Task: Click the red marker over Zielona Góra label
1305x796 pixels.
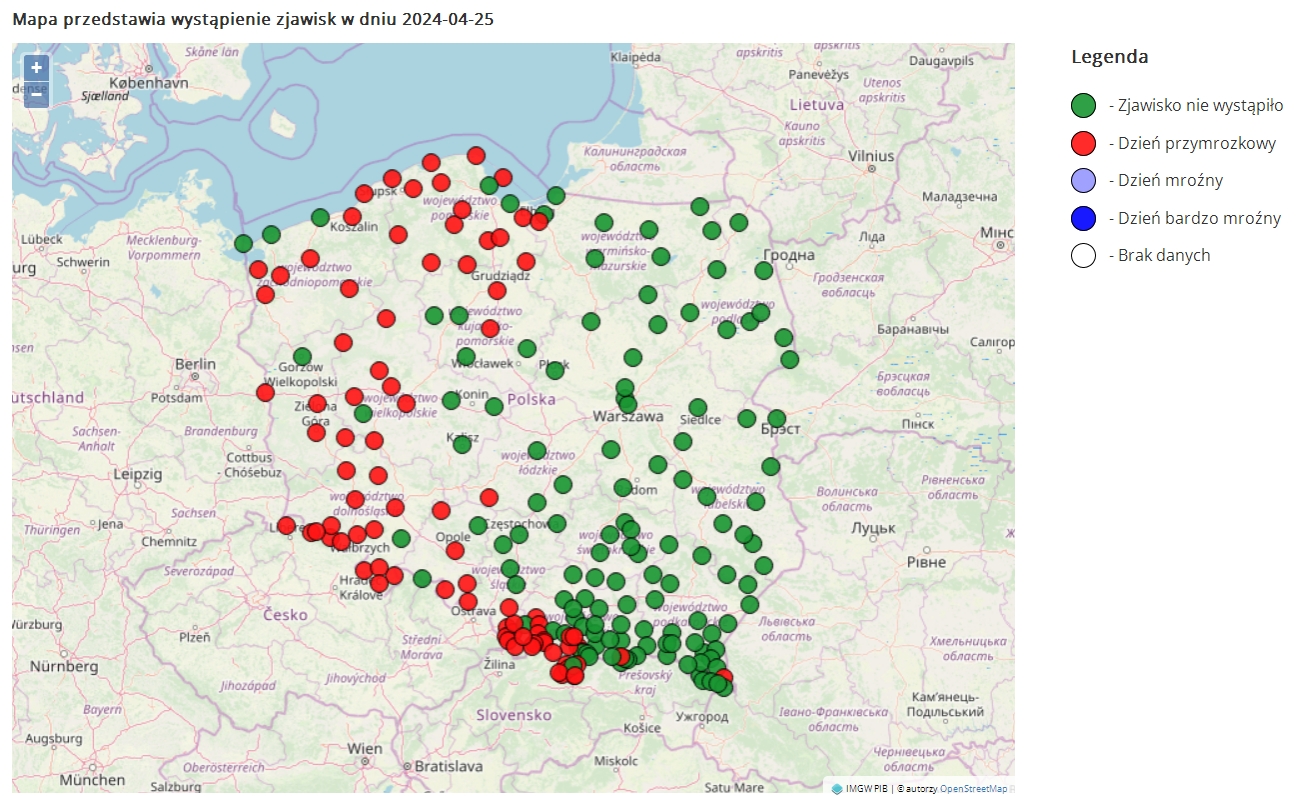Action: [x=317, y=403]
